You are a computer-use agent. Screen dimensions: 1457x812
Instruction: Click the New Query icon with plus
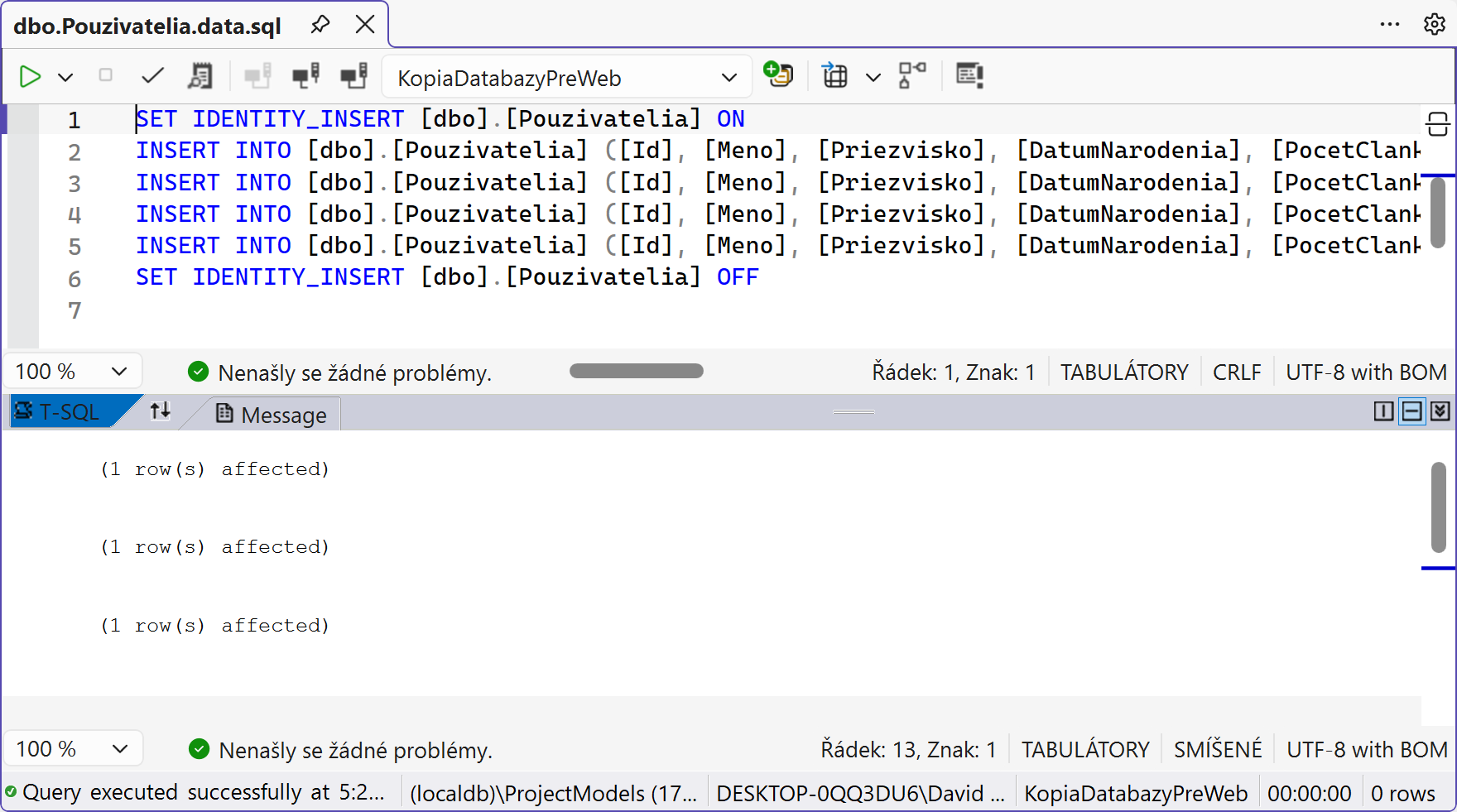point(778,74)
